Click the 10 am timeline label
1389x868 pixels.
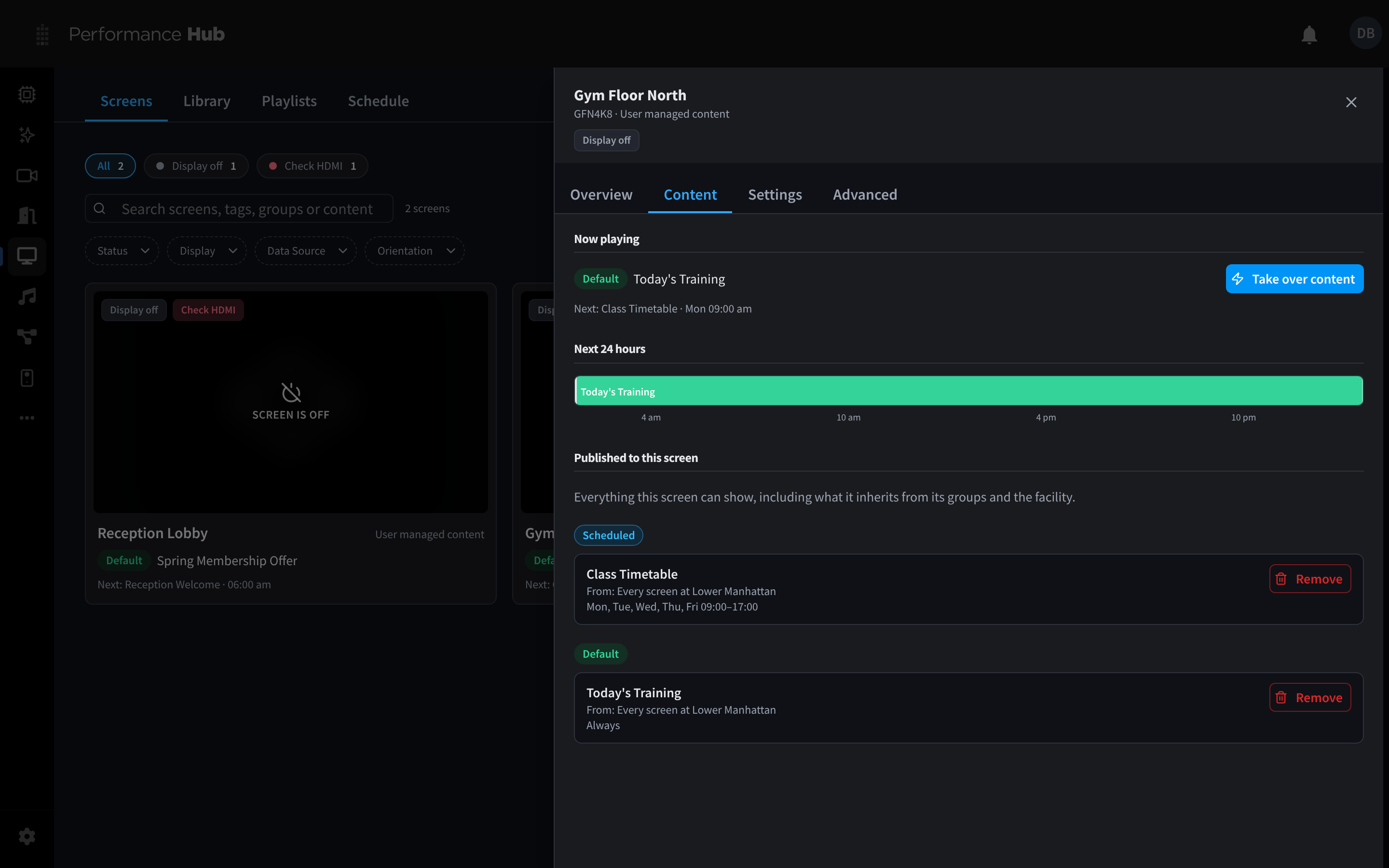848,417
